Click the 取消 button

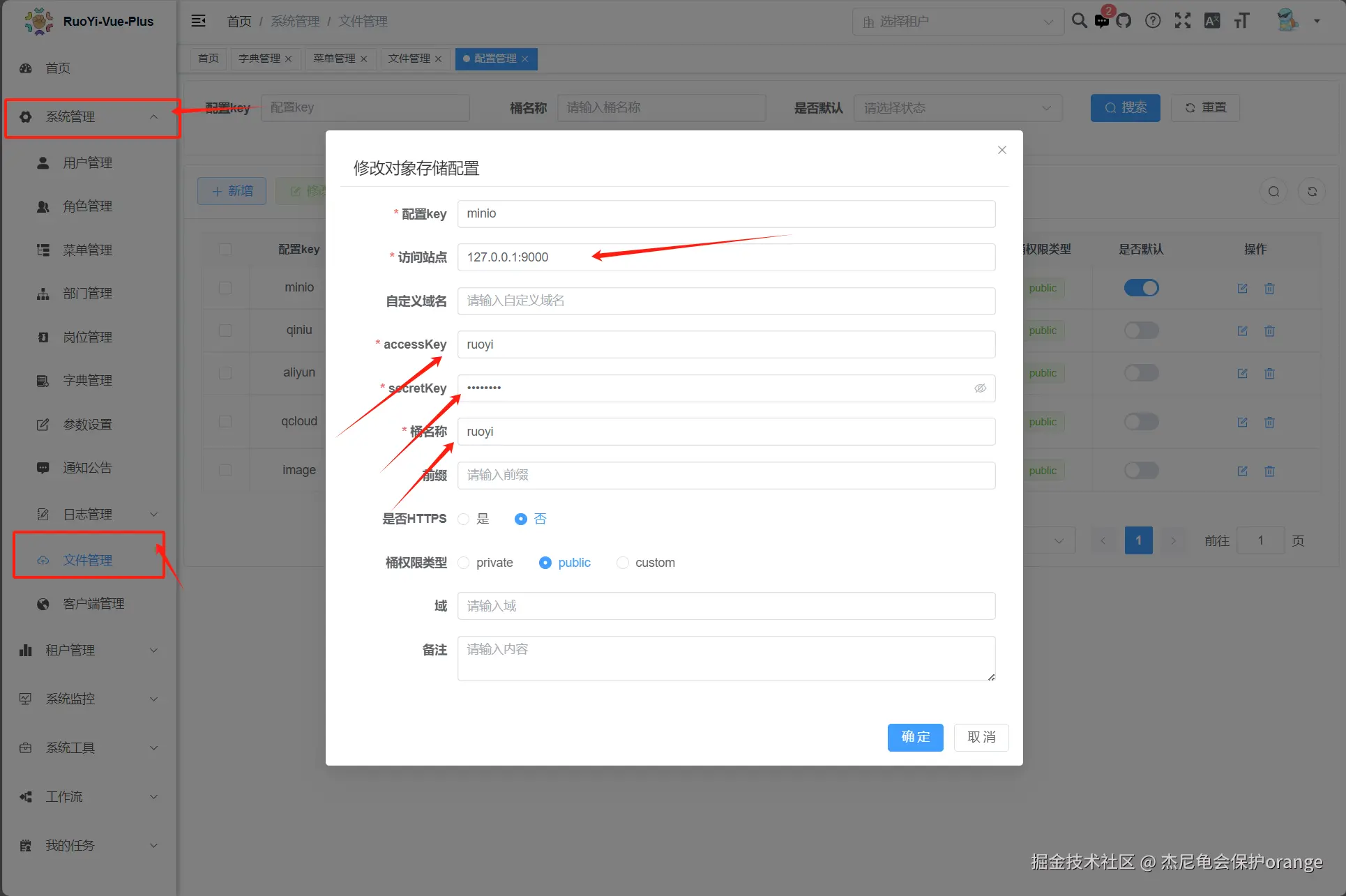981,737
